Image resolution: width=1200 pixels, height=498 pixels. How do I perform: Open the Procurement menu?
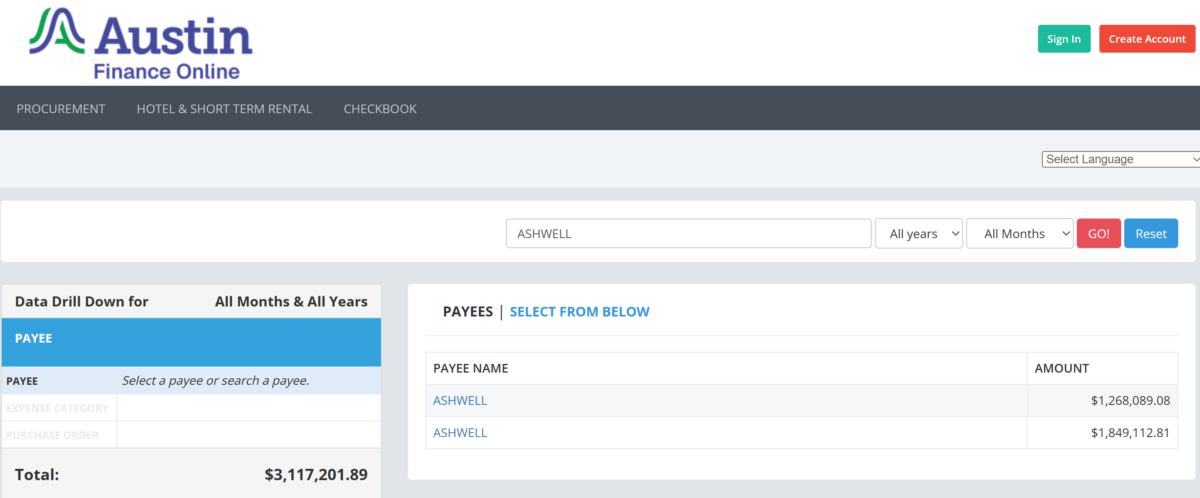pos(61,109)
